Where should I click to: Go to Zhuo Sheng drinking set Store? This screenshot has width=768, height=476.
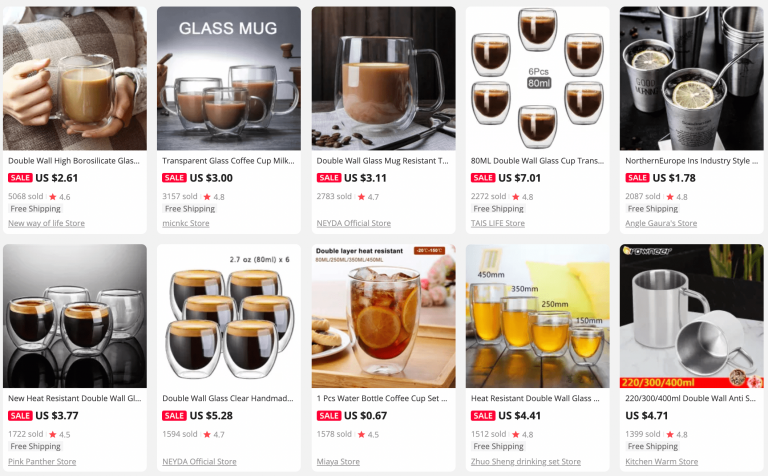[x=526, y=461]
